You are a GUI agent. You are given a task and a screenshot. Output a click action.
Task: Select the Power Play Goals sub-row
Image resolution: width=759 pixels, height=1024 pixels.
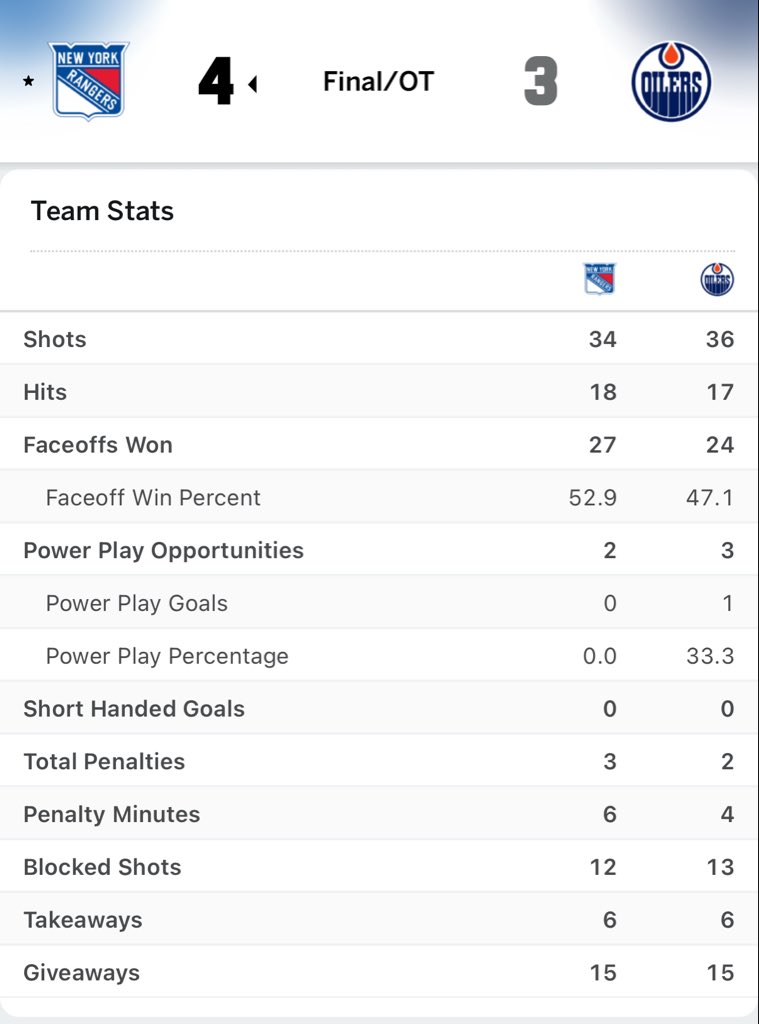point(137,604)
